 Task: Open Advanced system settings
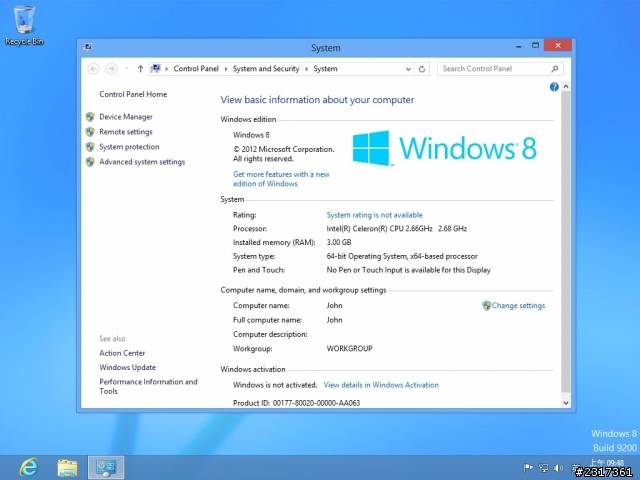tap(142, 162)
